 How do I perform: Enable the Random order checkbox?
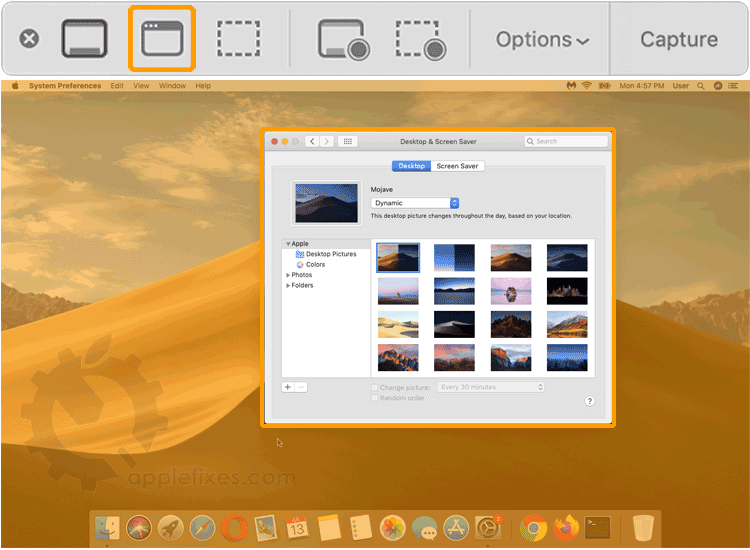coord(375,398)
